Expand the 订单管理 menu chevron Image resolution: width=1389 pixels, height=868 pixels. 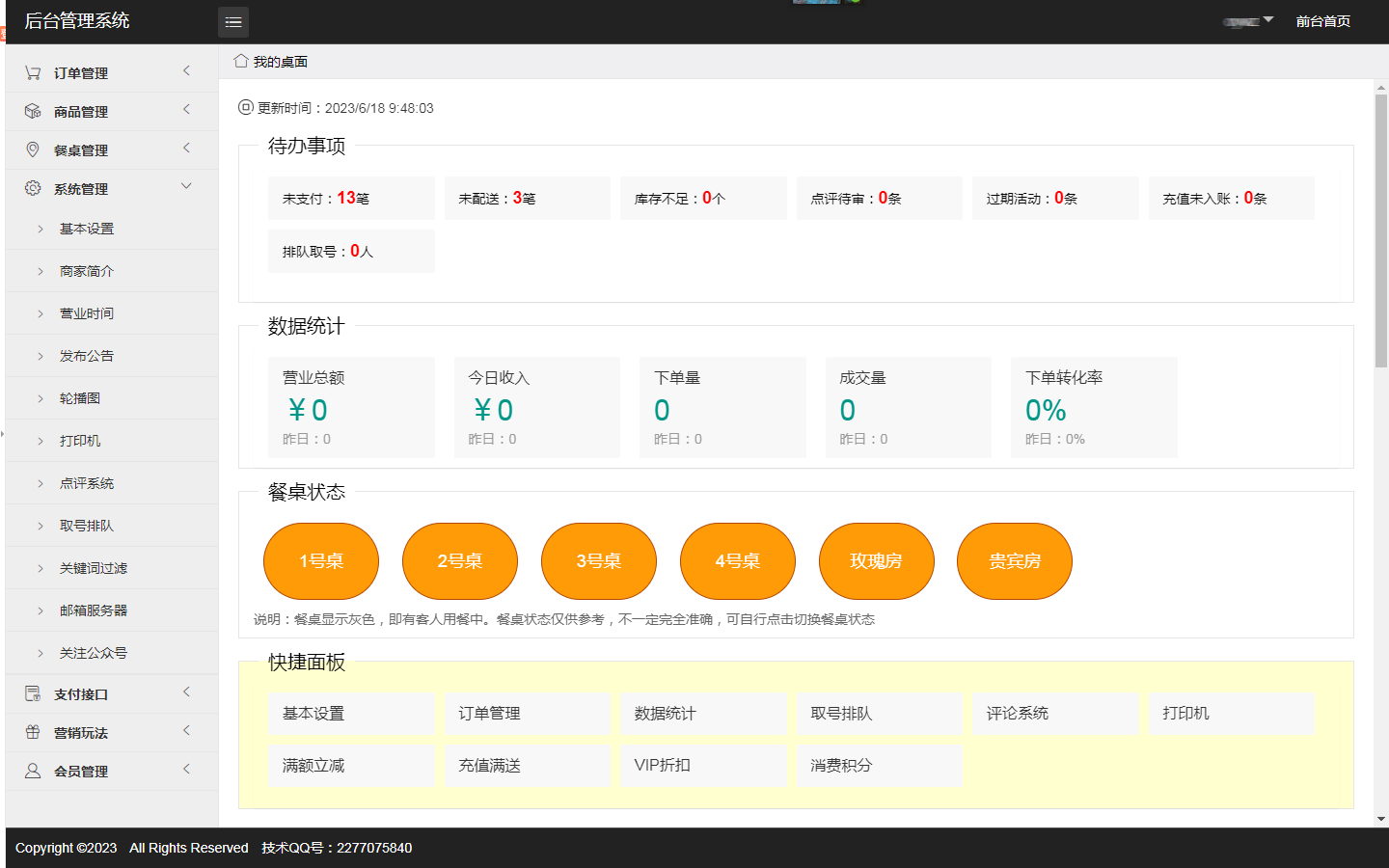186,70
